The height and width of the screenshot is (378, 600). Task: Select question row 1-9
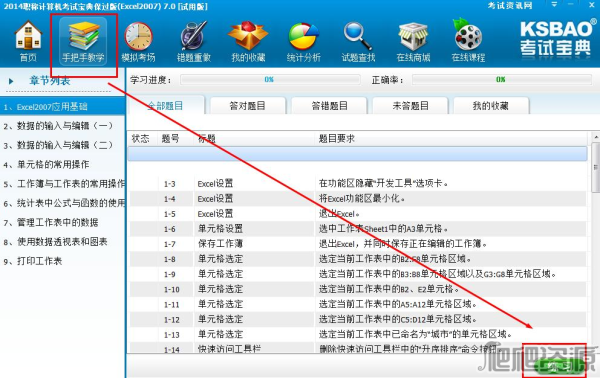[357, 274]
